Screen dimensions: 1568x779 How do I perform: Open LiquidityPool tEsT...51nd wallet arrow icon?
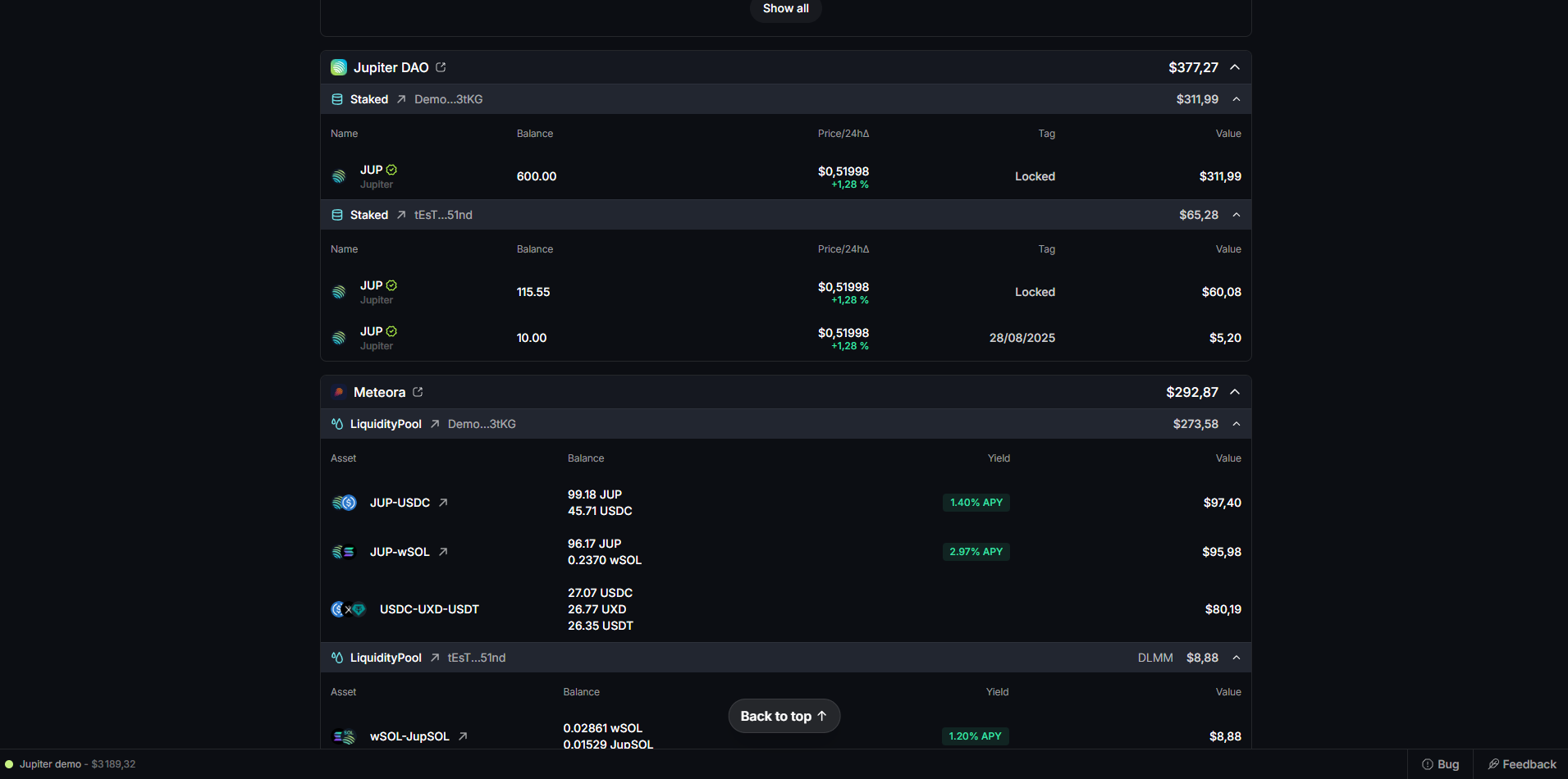click(435, 658)
